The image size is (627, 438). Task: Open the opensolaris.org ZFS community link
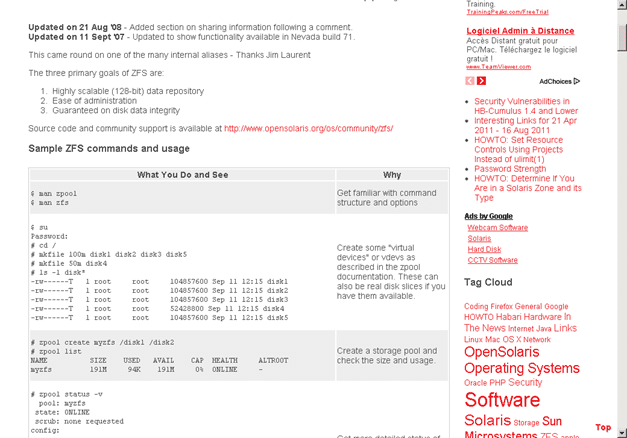(x=308, y=128)
